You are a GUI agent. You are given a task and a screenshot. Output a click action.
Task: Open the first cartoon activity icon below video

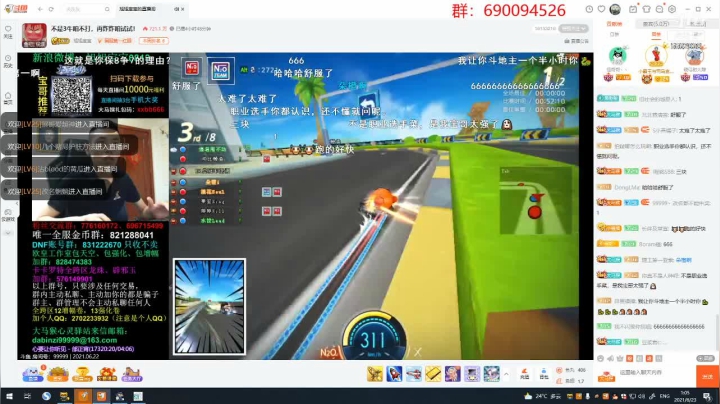point(33,374)
